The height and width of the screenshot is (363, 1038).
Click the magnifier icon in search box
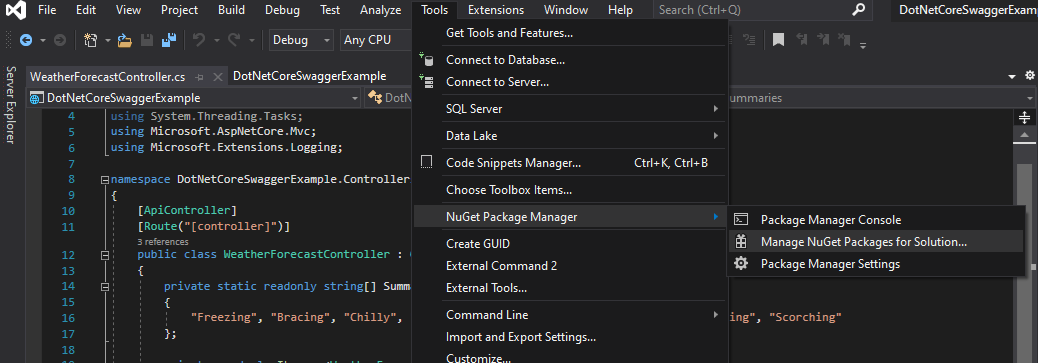(859, 10)
